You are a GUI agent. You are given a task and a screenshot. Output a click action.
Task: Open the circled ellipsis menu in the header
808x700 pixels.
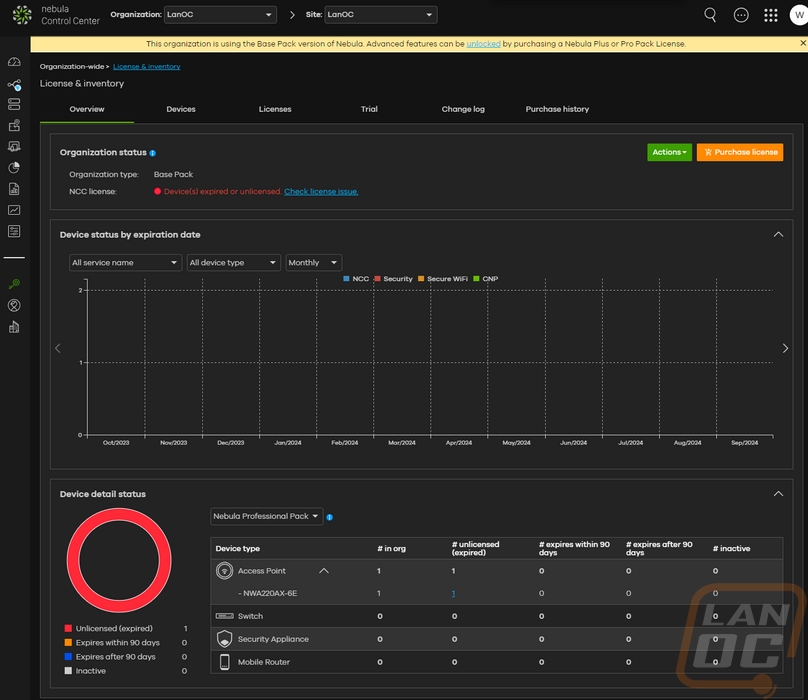click(741, 15)
